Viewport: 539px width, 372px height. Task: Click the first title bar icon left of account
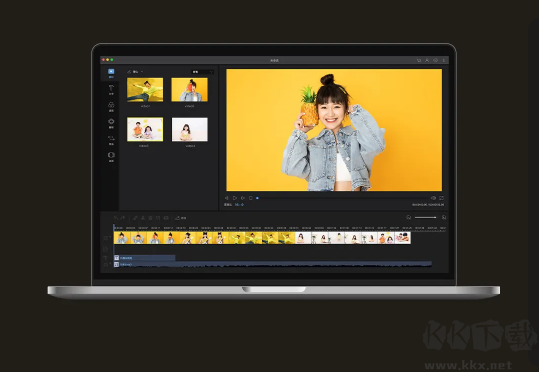(x=419, y=60)
